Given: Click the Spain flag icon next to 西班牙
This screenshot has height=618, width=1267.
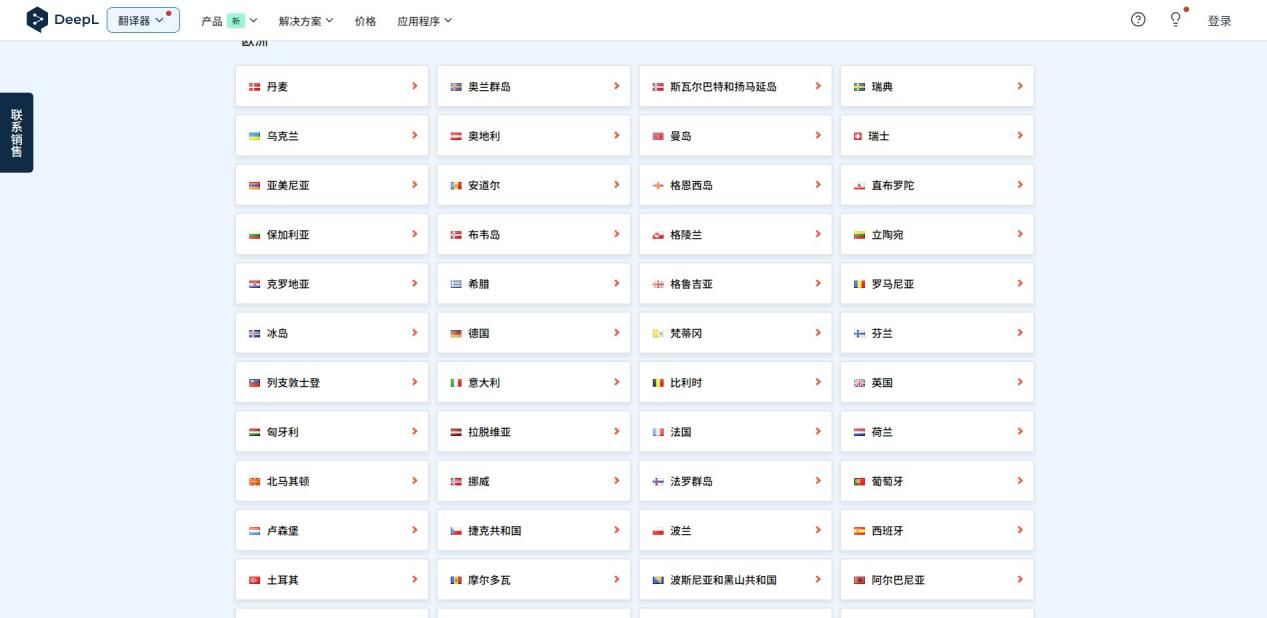Looking at the screenshot, I should [x=859, y=531].
